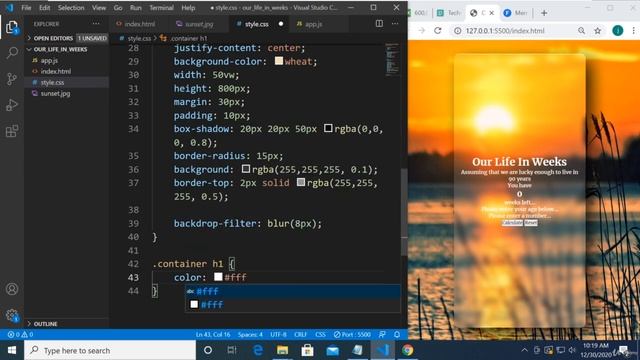Image resolution: width=640 pixels, height=360 pixels.
Task: Click the Port 5500 Live Server status
Action: (352, 334)
